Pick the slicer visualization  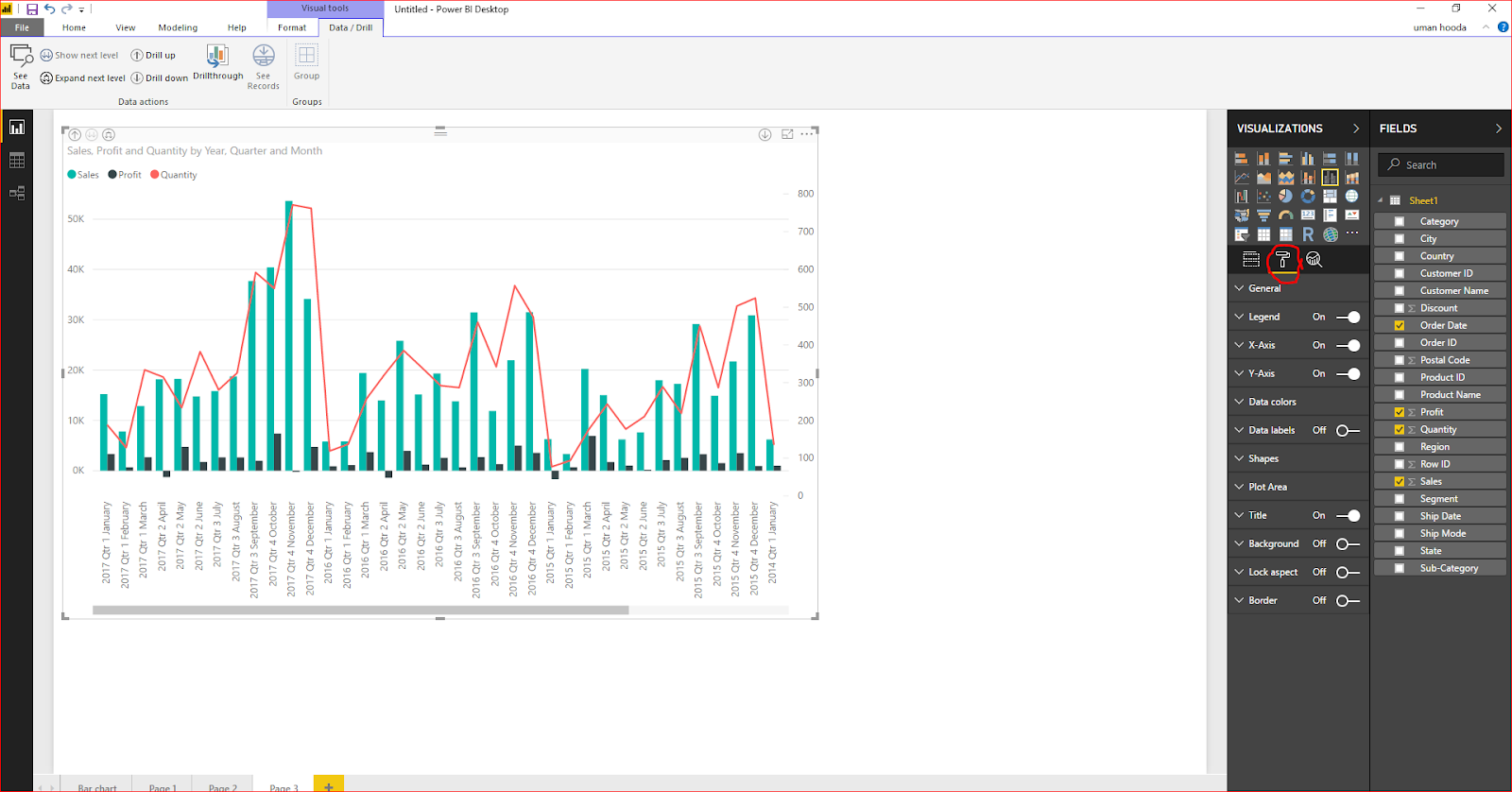point(1242,234)
